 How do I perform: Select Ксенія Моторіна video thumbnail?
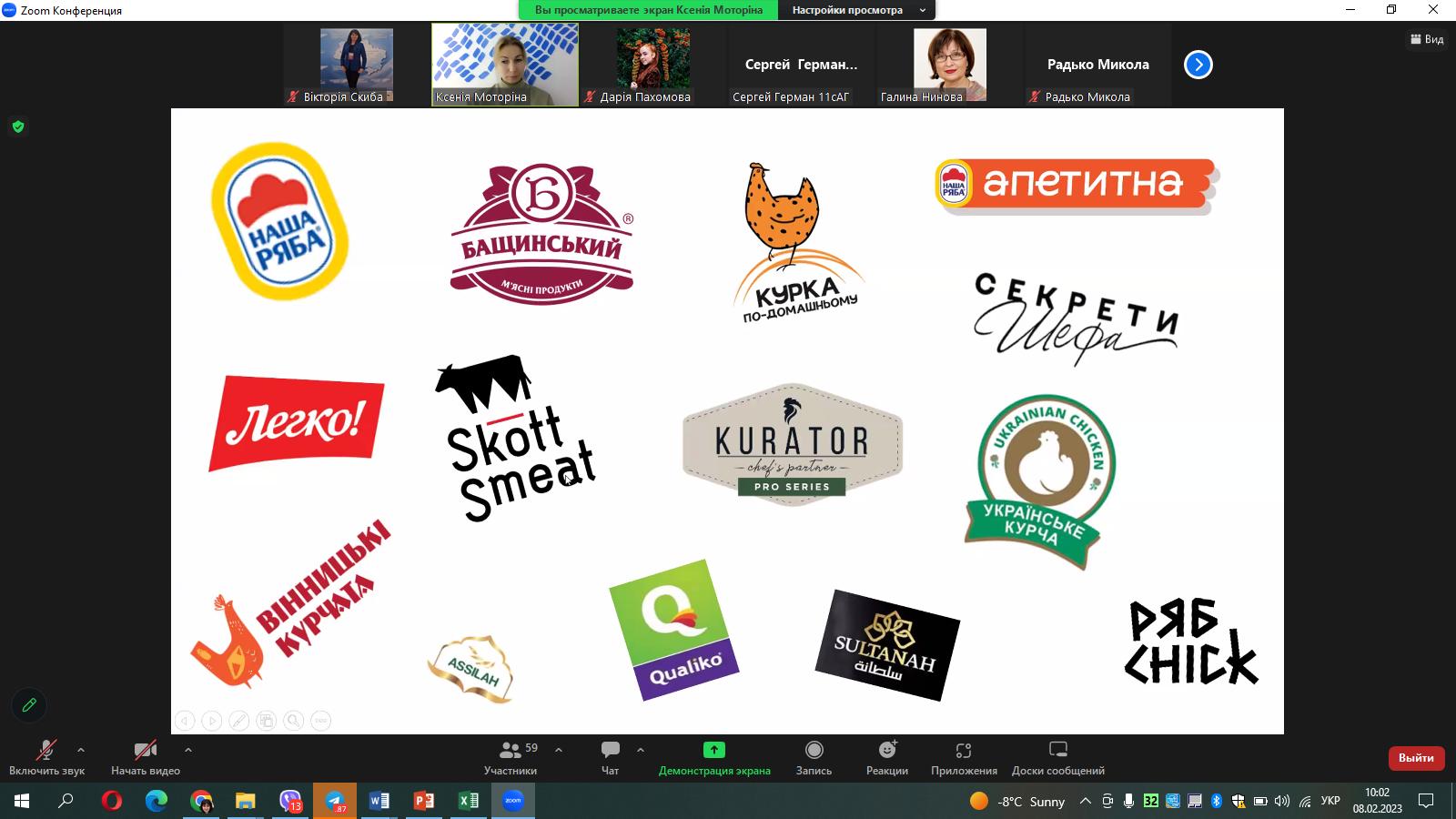[x=505, y=65]
